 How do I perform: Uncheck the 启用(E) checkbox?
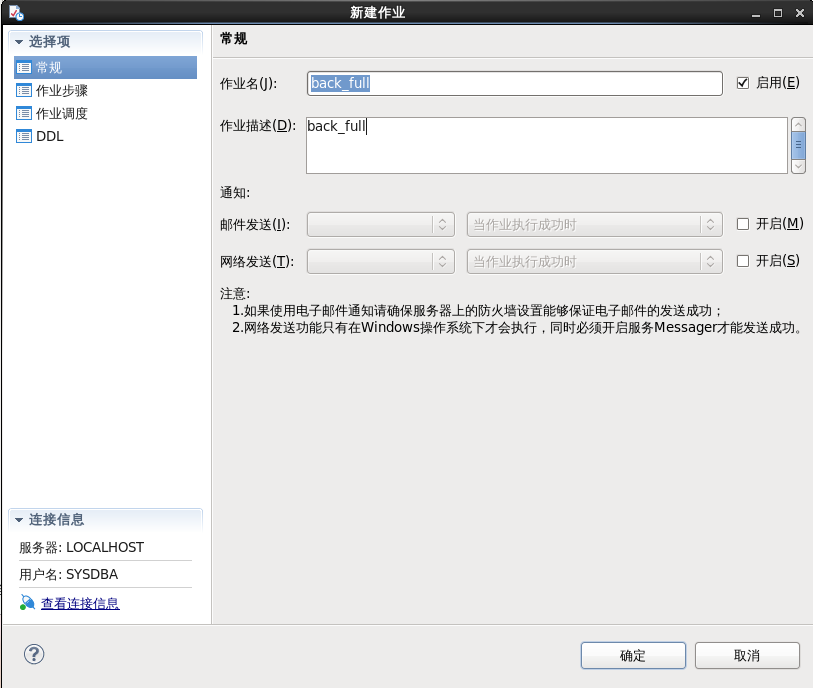[741, 83]
